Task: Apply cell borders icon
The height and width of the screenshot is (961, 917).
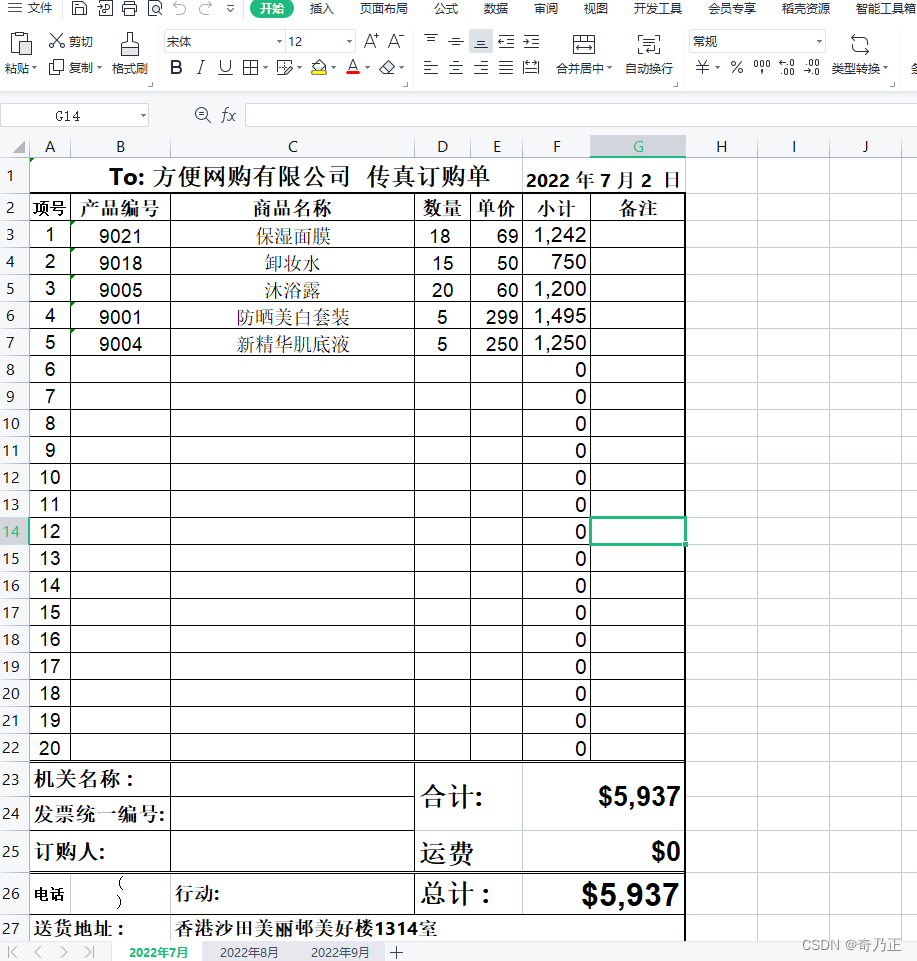Action: point(250,67)
